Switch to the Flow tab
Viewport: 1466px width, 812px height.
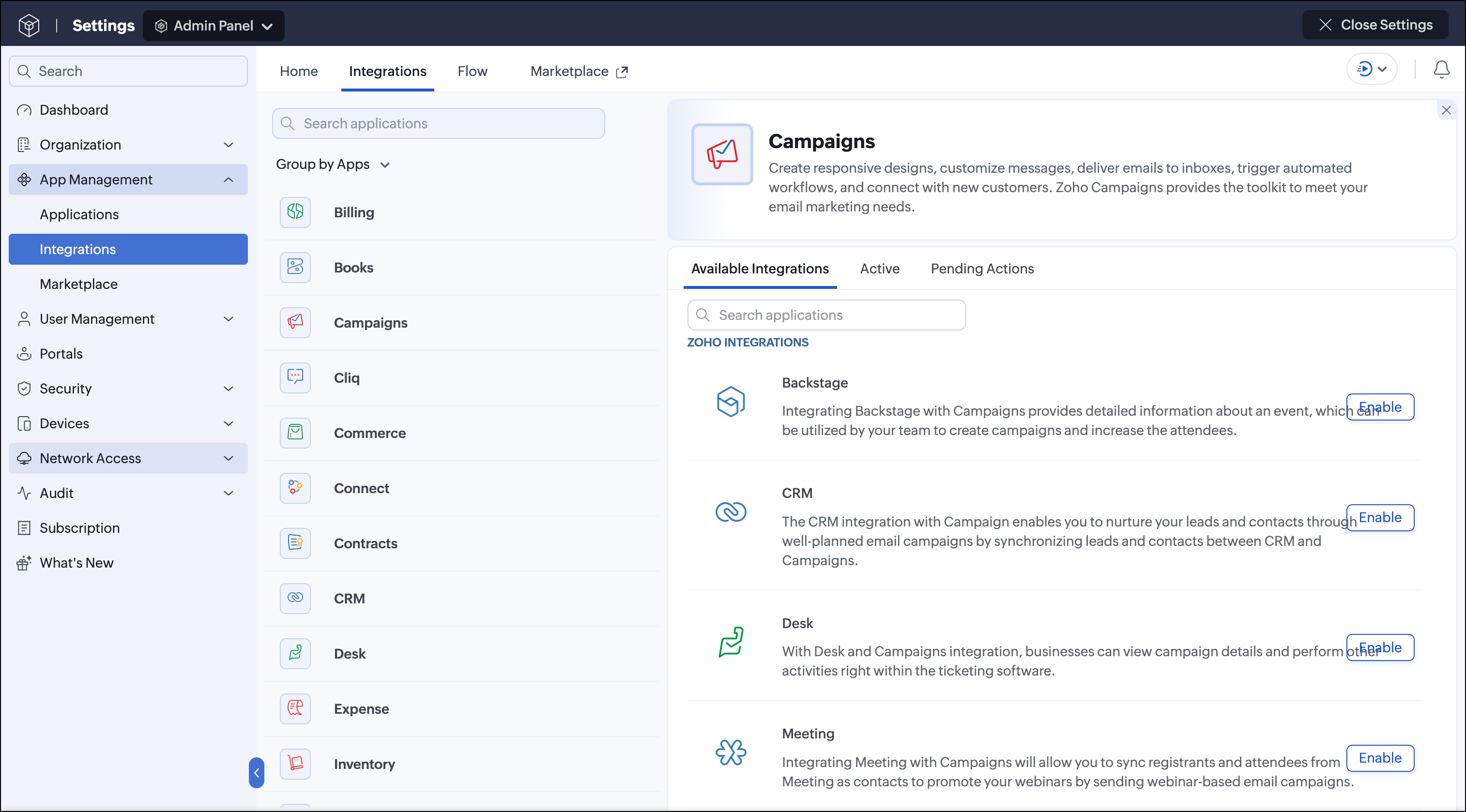pyautogui.click(x=473, y=71)
